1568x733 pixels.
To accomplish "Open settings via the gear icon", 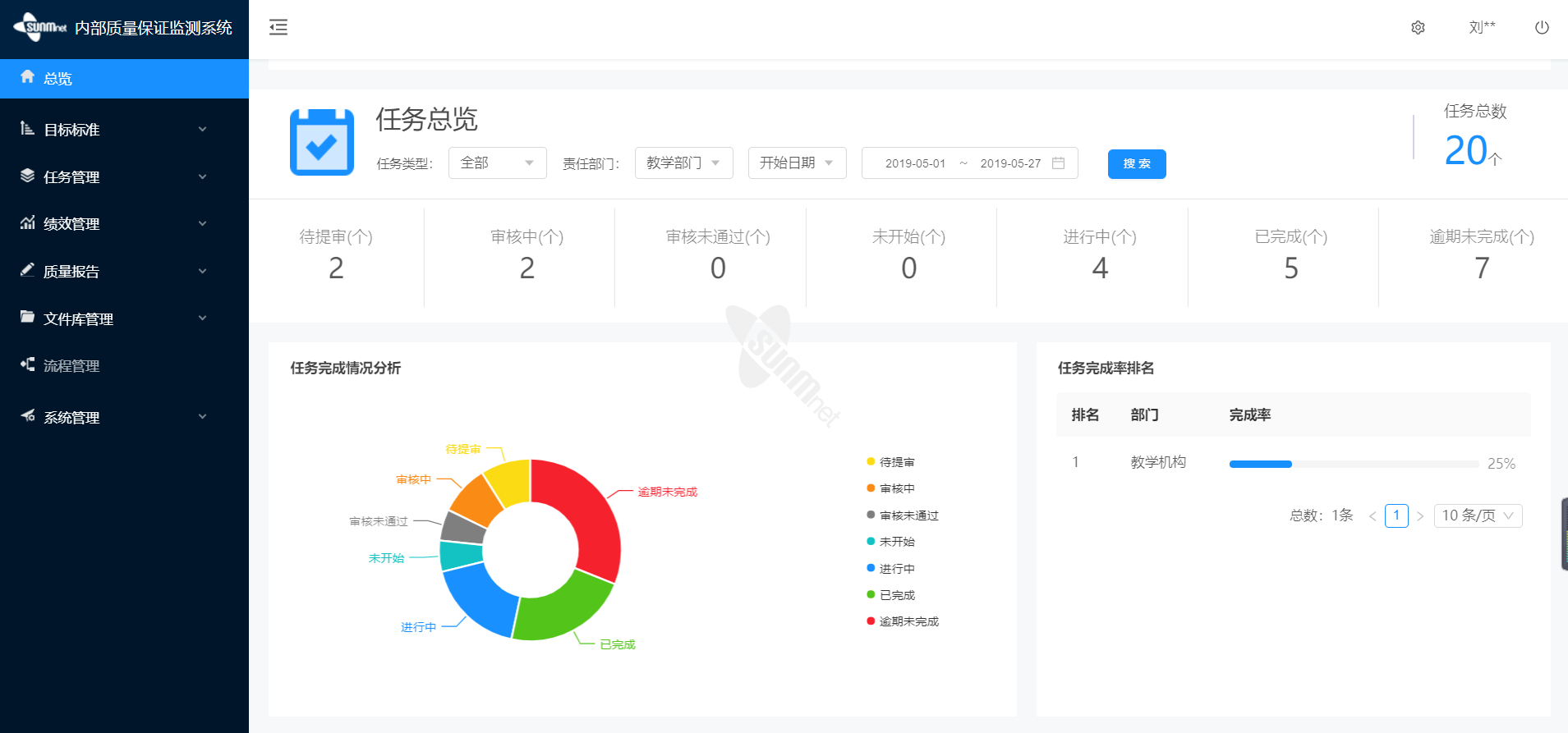I will [1418, 28].
